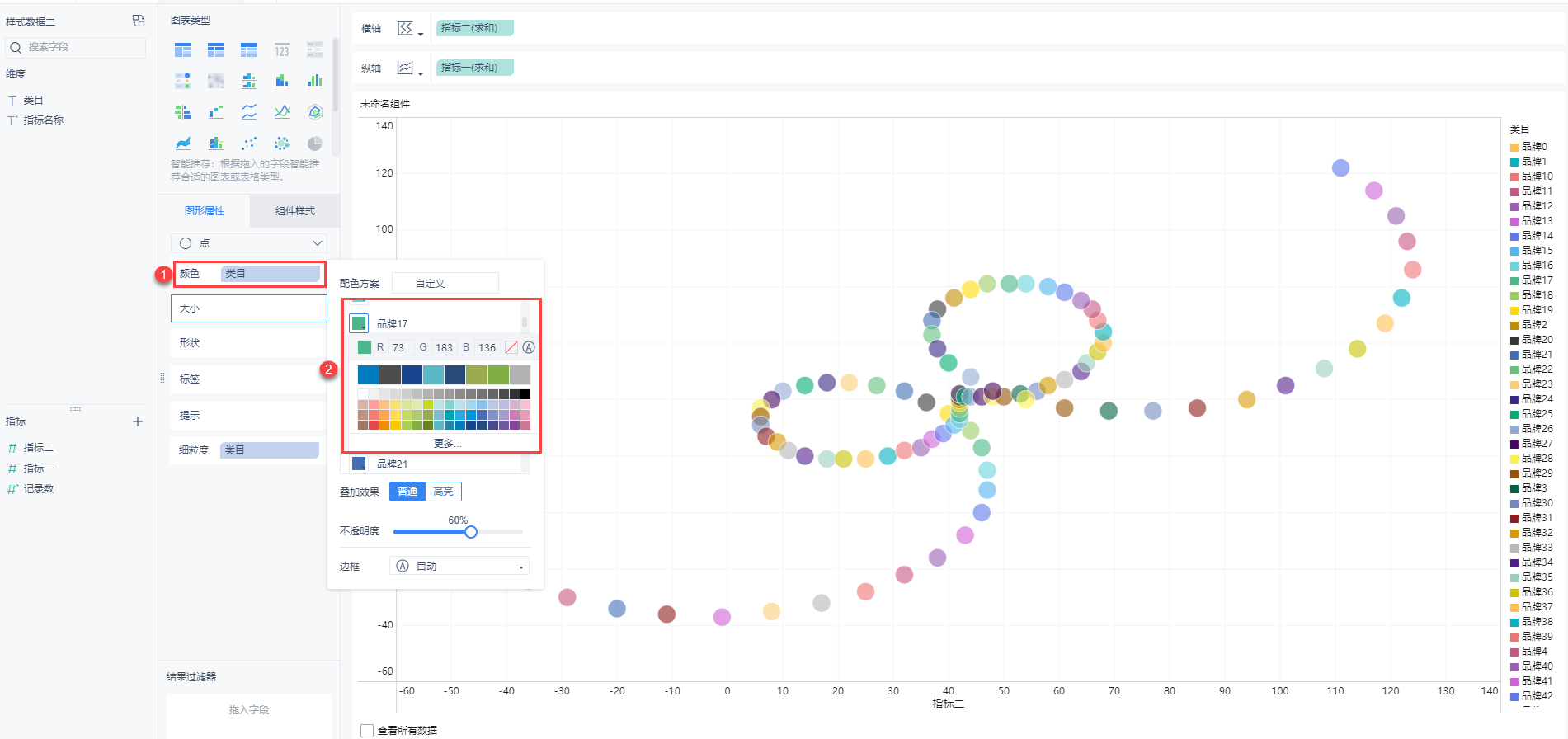
Task: Open the 纵轴 axis type dropdown
Action: [x=410, y=68]
